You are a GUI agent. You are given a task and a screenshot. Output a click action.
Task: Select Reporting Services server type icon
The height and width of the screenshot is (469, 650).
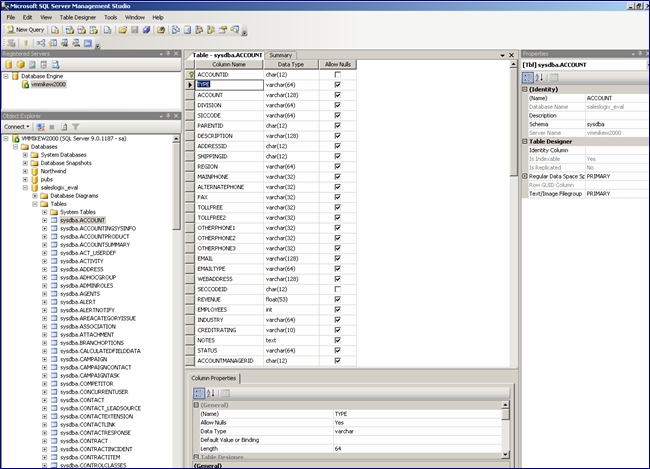pos(32,65)
